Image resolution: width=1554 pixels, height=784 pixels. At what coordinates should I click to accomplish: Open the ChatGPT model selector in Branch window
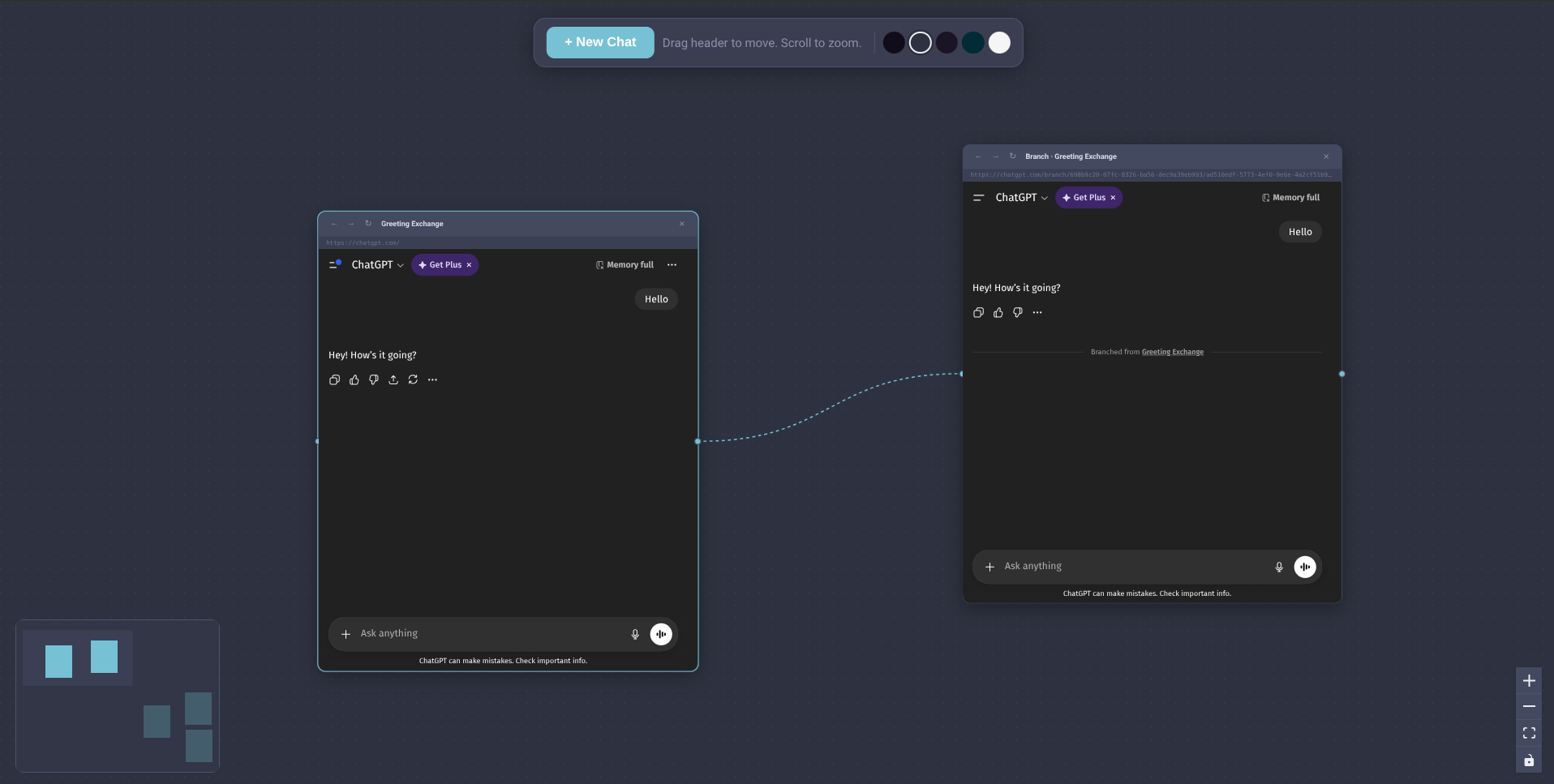[1020, 197]
